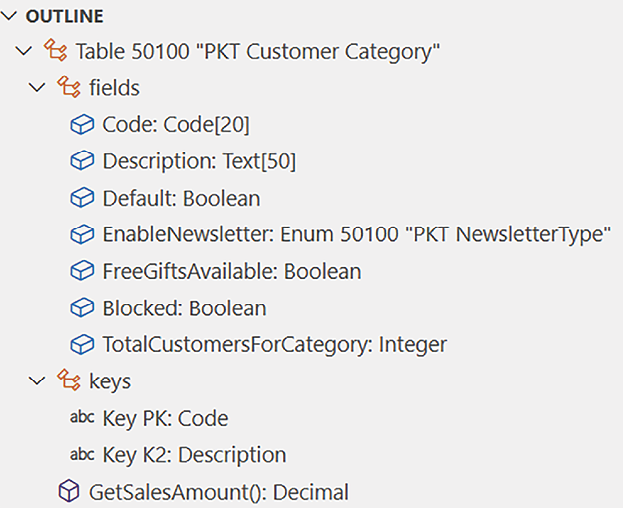The width and height of the screenshot is (623, 508).
Task: Collapse the keys group chevron
Action: click(x=37, y=381)
